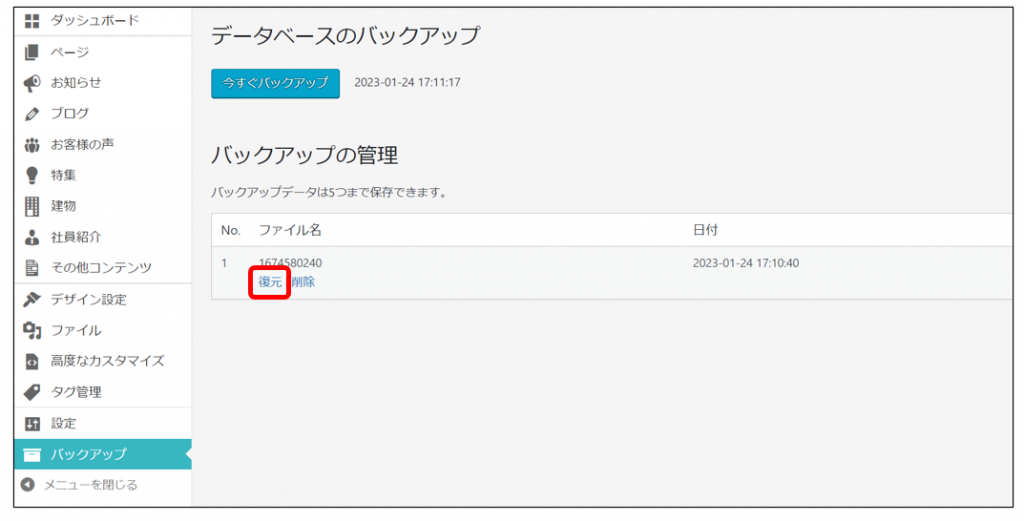Click the dashboard grid icon

coord(31,21)
